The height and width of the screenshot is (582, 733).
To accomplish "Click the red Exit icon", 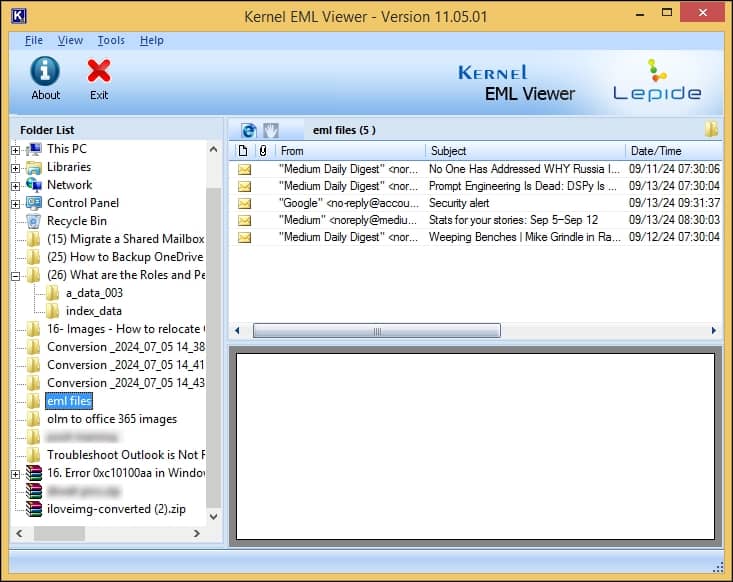I will pos(99,71).
